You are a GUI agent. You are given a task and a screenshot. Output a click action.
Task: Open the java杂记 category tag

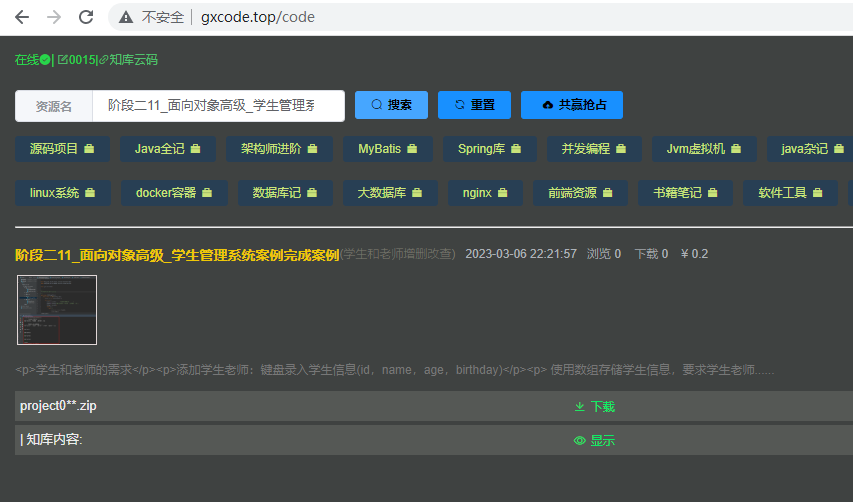coord(812,149)
